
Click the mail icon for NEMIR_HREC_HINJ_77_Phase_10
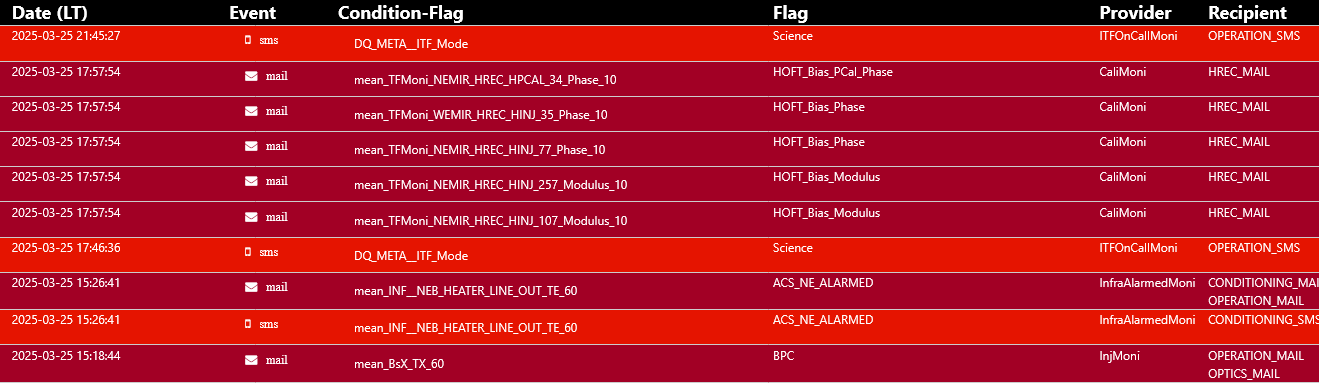(251, 146)
